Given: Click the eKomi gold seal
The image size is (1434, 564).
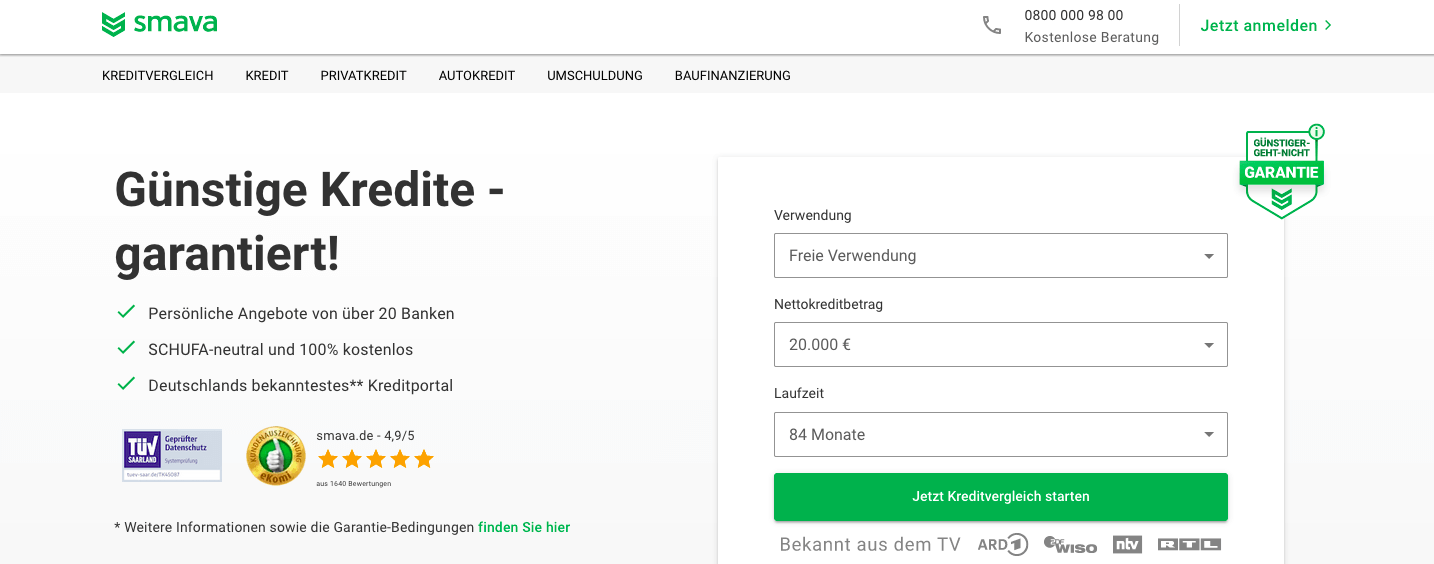Looking at the screenshot, I should tap(276, 456).
